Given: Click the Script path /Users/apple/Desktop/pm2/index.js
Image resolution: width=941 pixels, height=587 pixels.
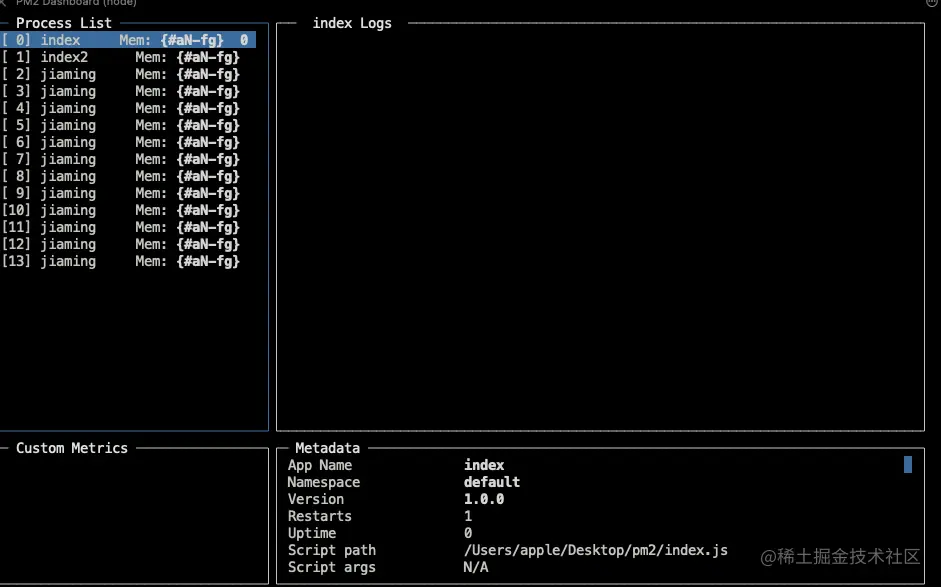Looking at the screenshot, I should [x=596, y=550].
